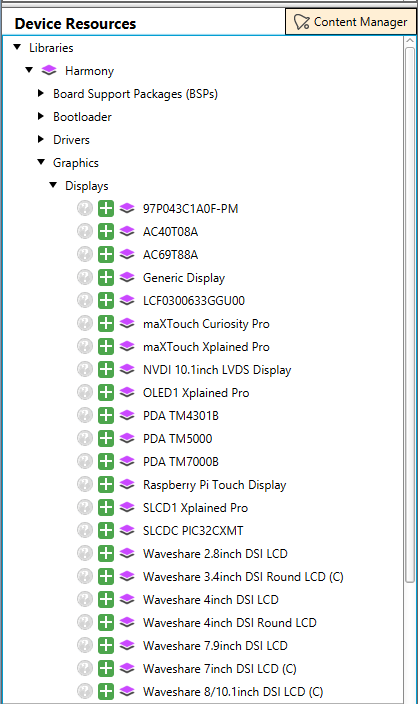Viewport: 418px width, 704px height.
Task: Click the AC69T88A layers icon
Action: click(127, 254)
